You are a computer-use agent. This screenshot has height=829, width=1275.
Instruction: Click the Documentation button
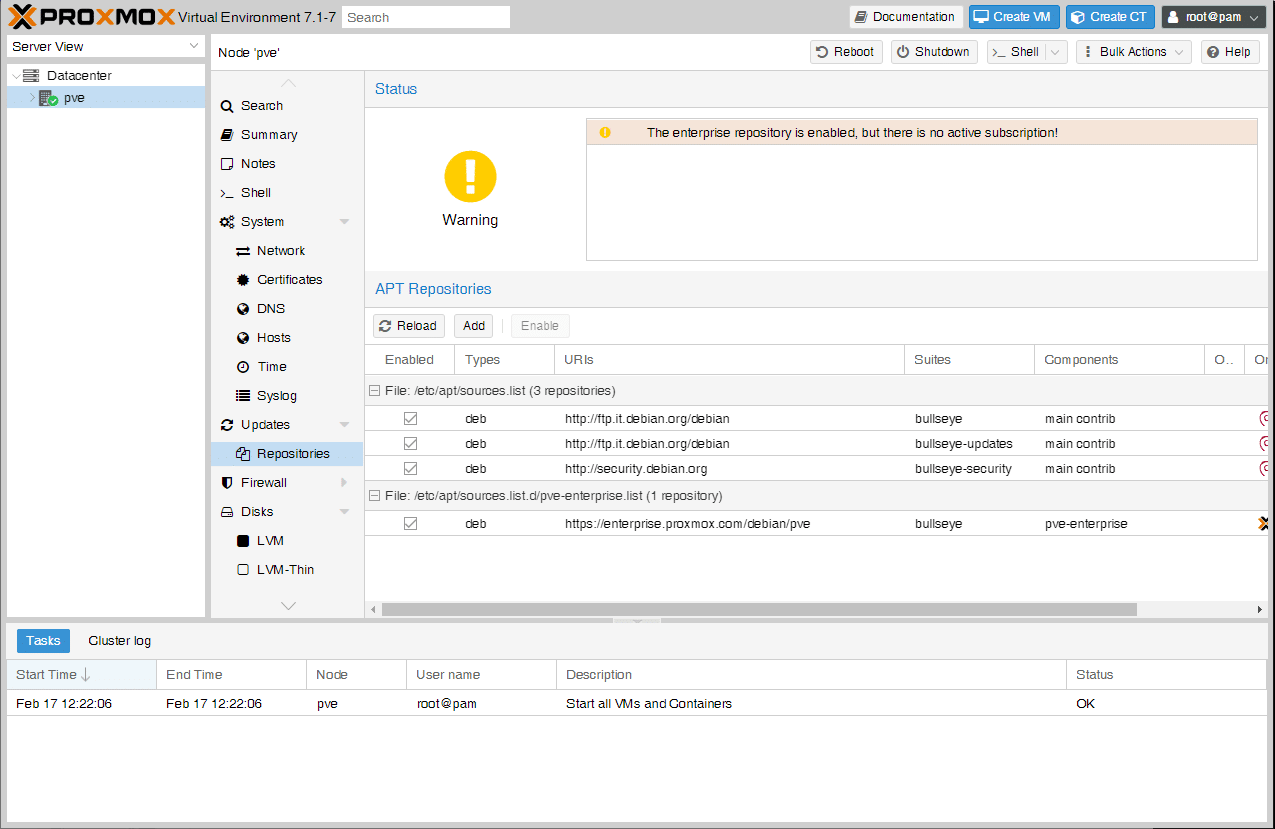[905, 17]
